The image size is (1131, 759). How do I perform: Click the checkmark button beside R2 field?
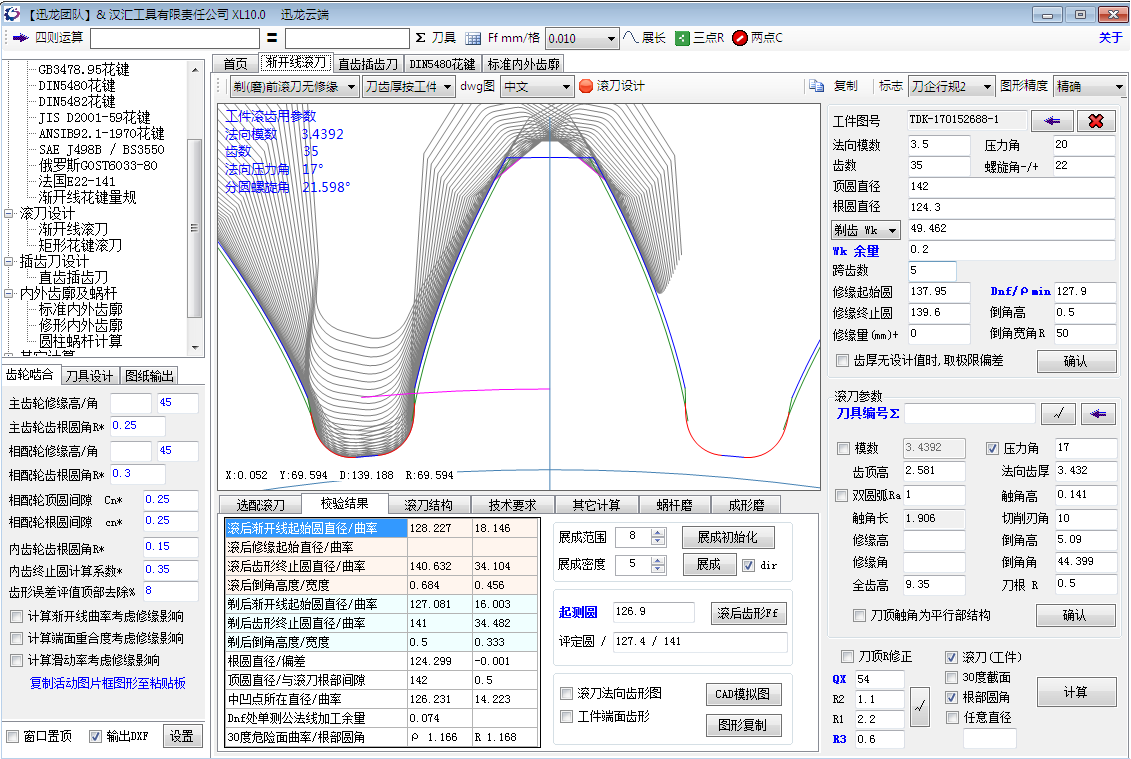(x=919, y=707)
